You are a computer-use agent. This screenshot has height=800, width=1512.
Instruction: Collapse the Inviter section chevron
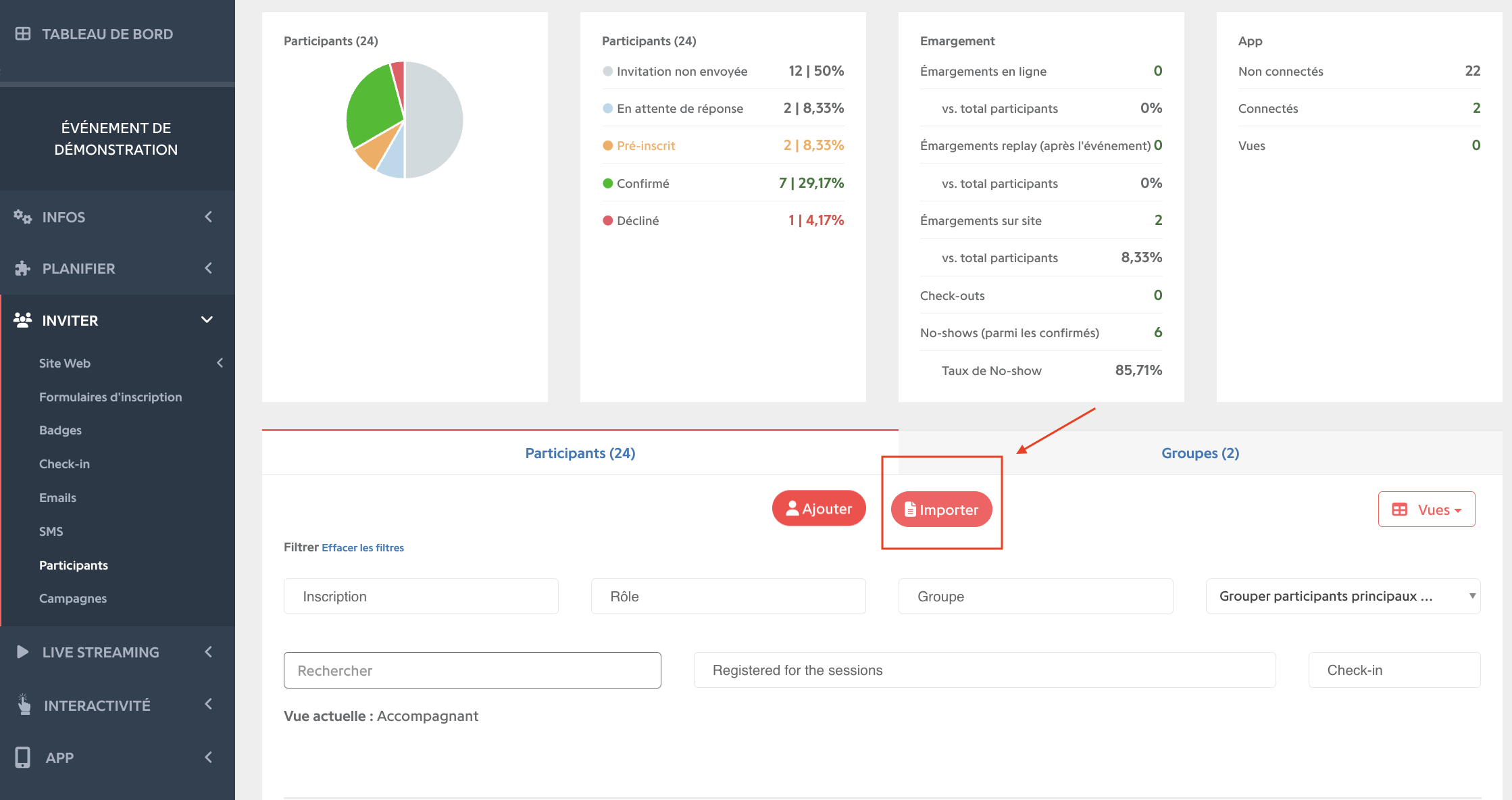pyautogui.click(x=207, y=320)
